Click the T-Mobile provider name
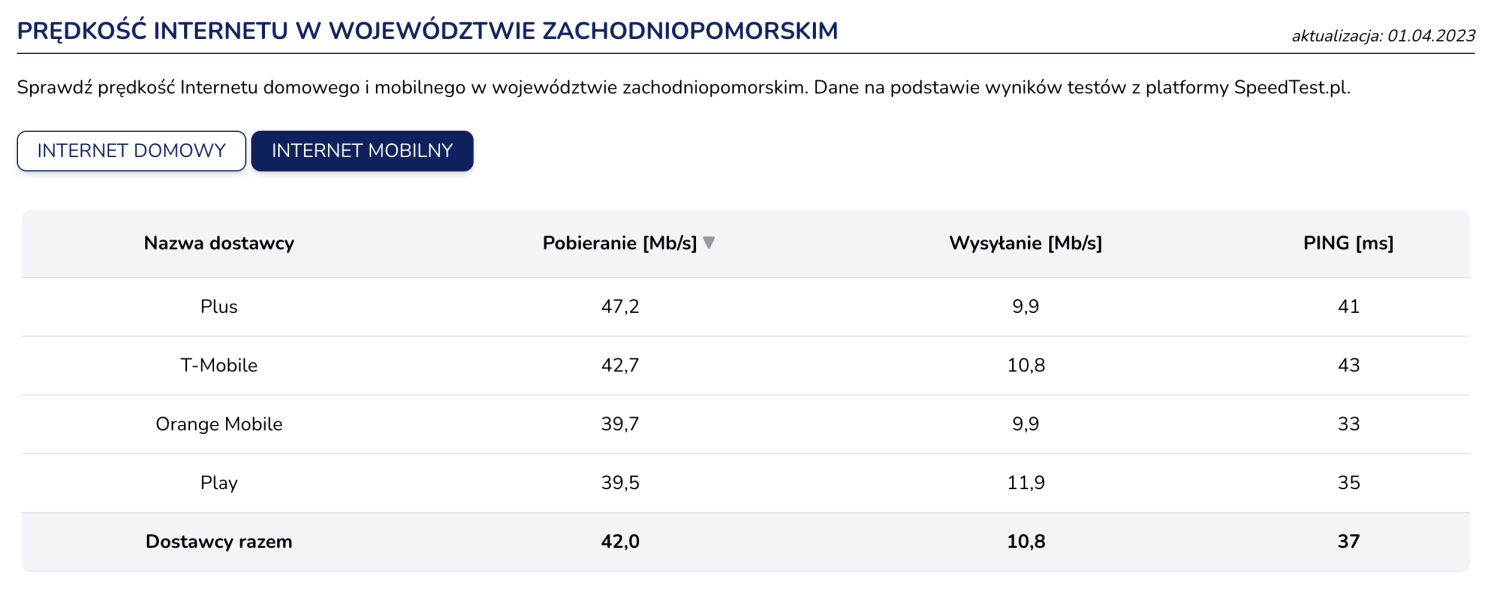 (219, 366)
